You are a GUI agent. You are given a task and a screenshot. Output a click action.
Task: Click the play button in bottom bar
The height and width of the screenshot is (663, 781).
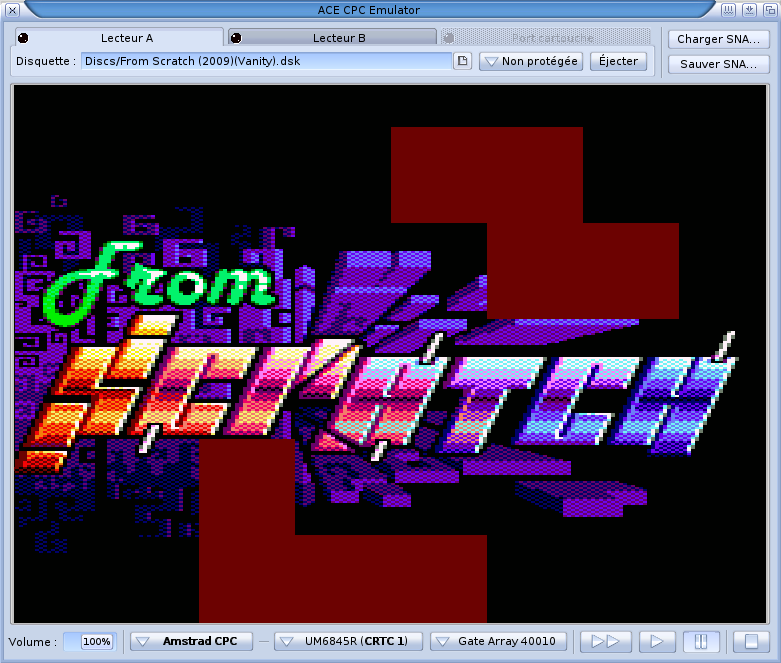[x=657, y=641]
